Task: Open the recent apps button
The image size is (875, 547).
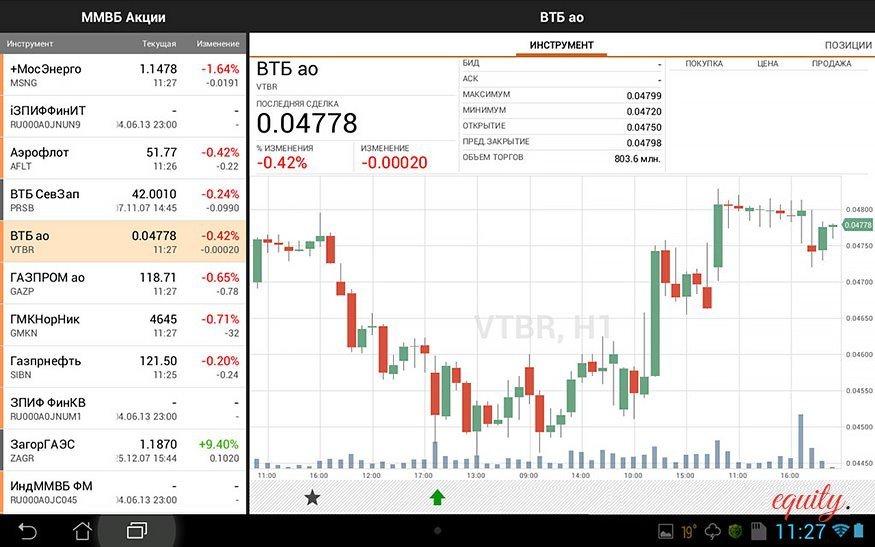Action: (x=137, y=531)
